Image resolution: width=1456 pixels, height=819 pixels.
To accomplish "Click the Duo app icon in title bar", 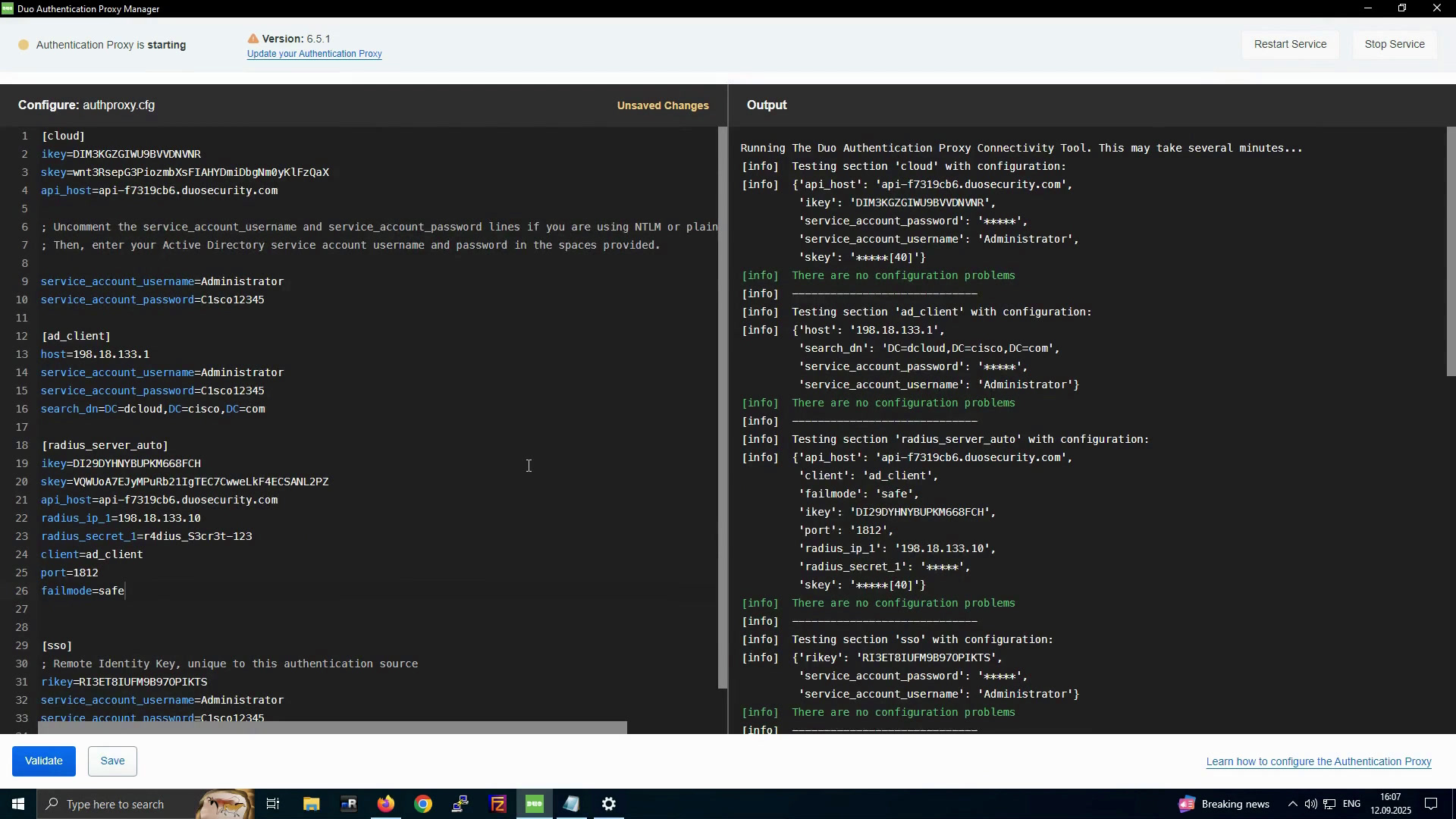I will (8, 8).
